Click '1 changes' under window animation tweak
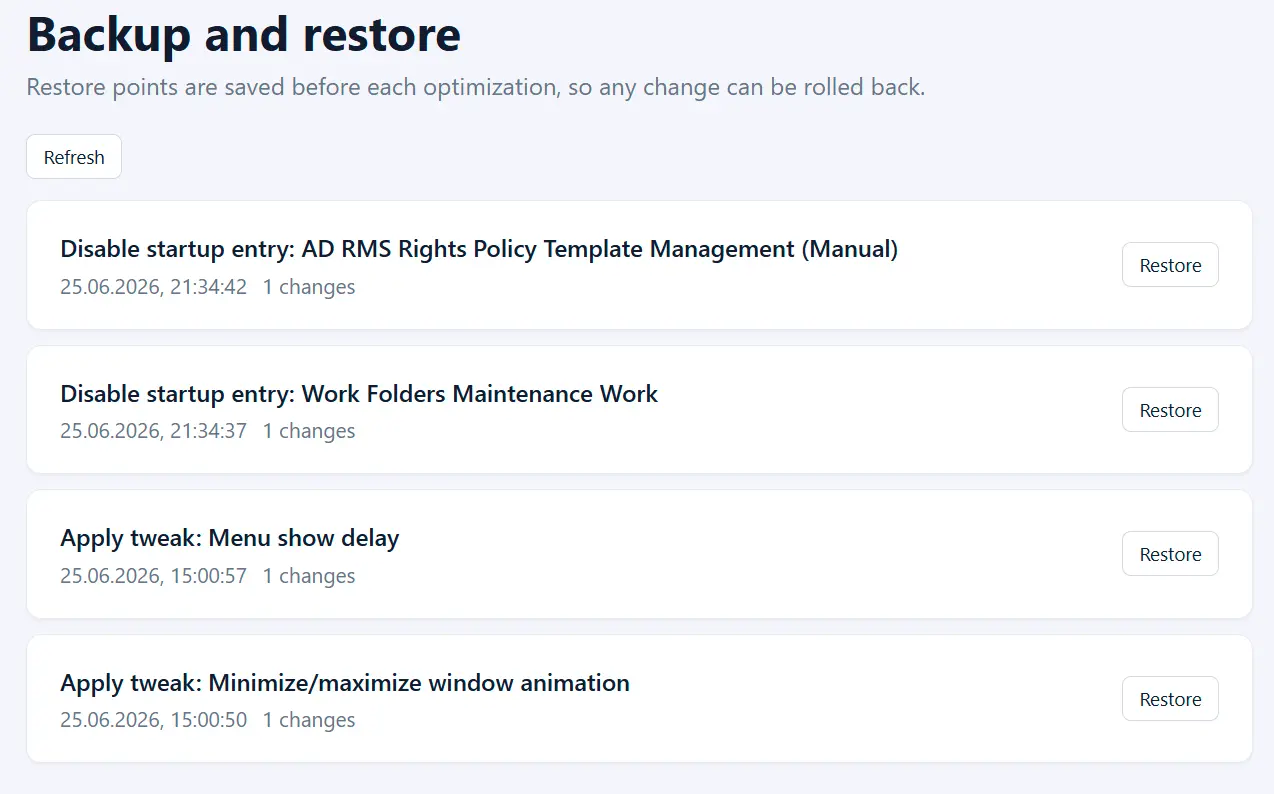 (309, 720)
